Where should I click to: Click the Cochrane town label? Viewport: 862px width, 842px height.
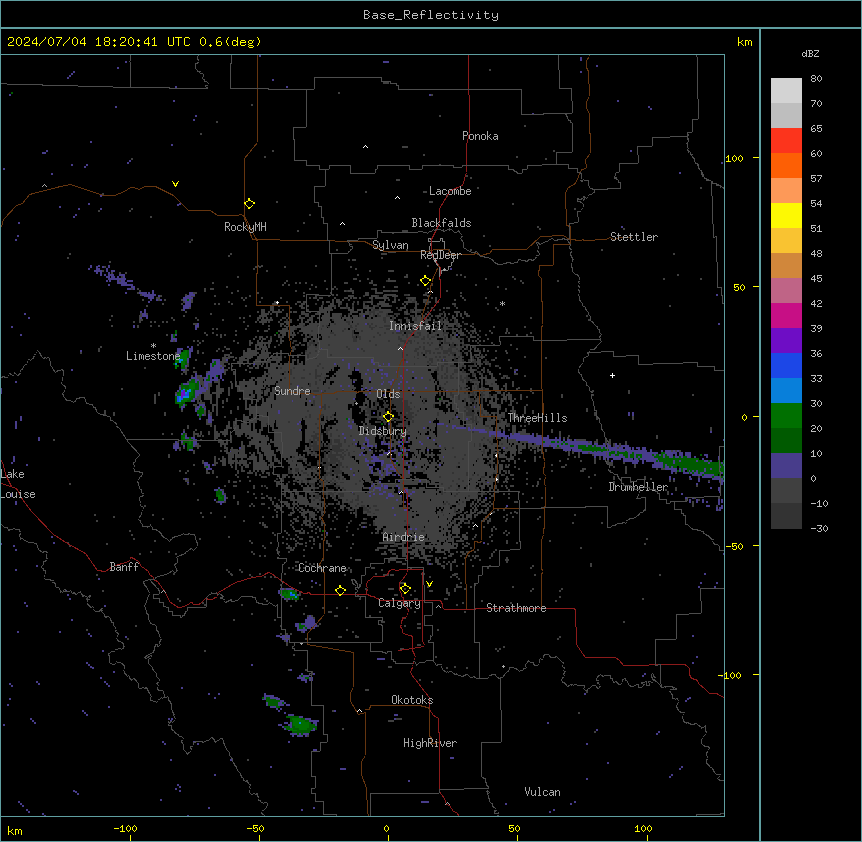click(x=322, y=568)
